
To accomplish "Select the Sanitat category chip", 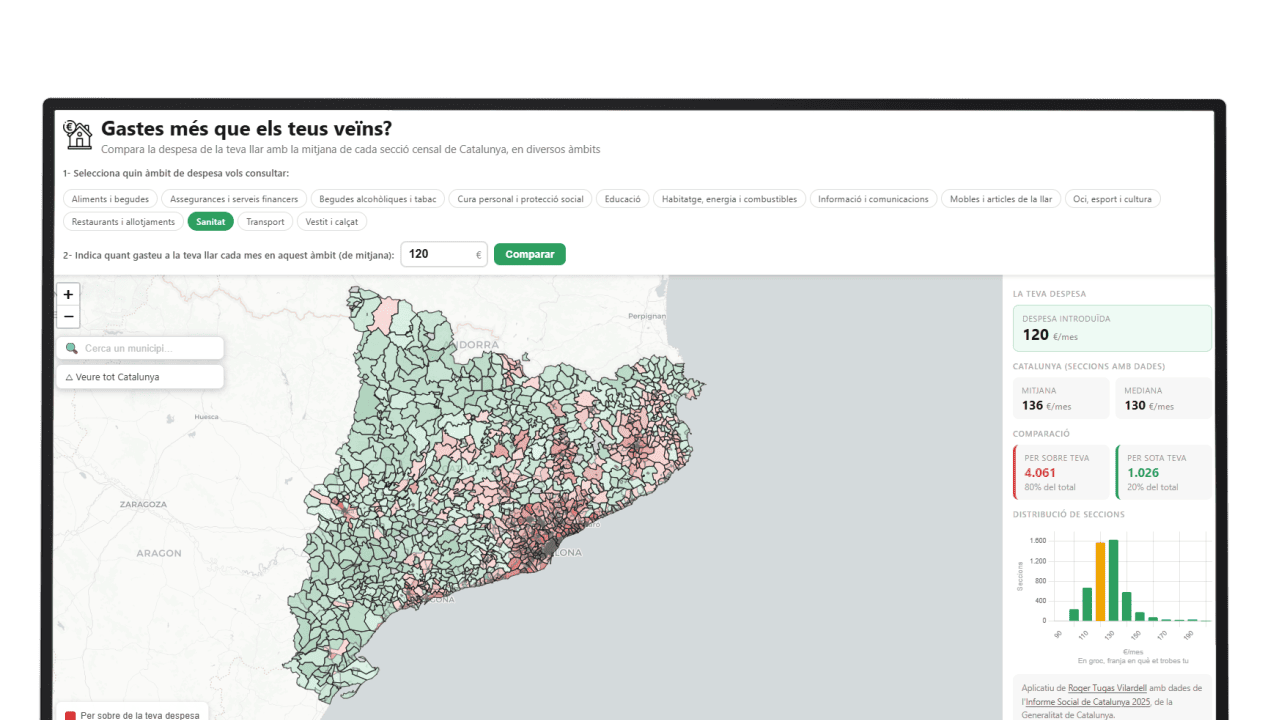I will coord(210,221).
